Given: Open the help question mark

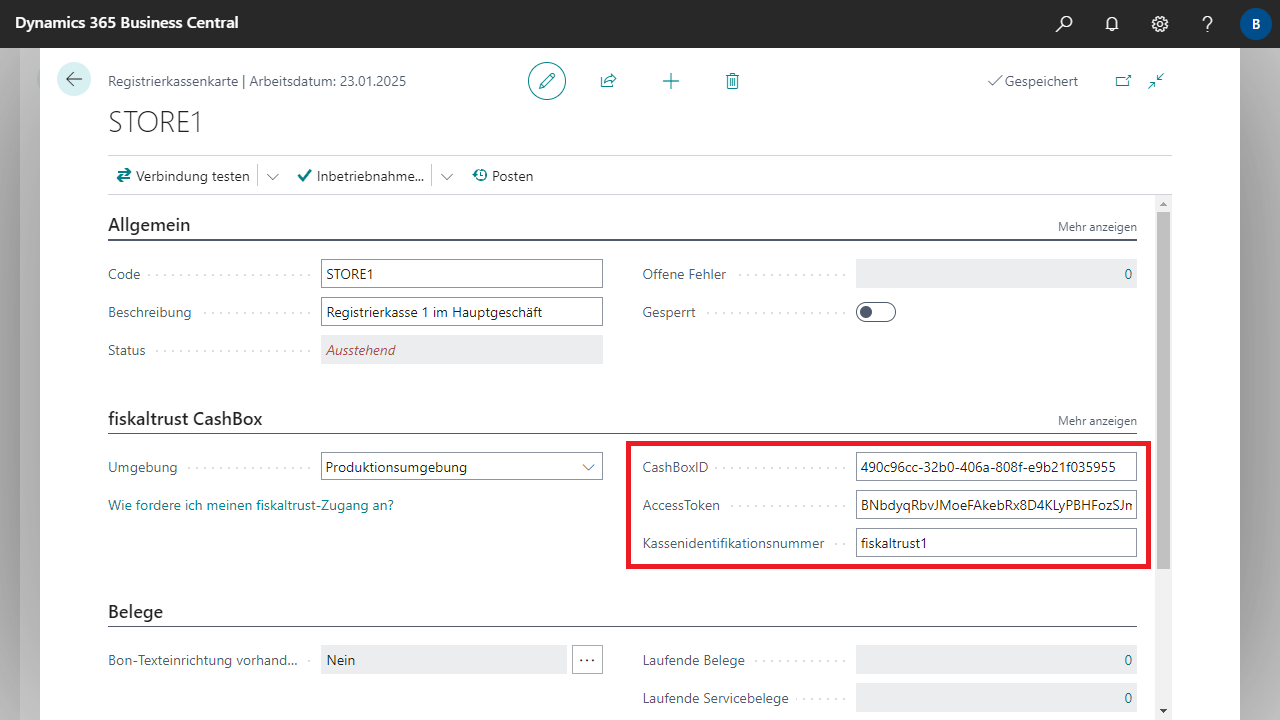Looking at the screenshot, I should coord(1208,24).
